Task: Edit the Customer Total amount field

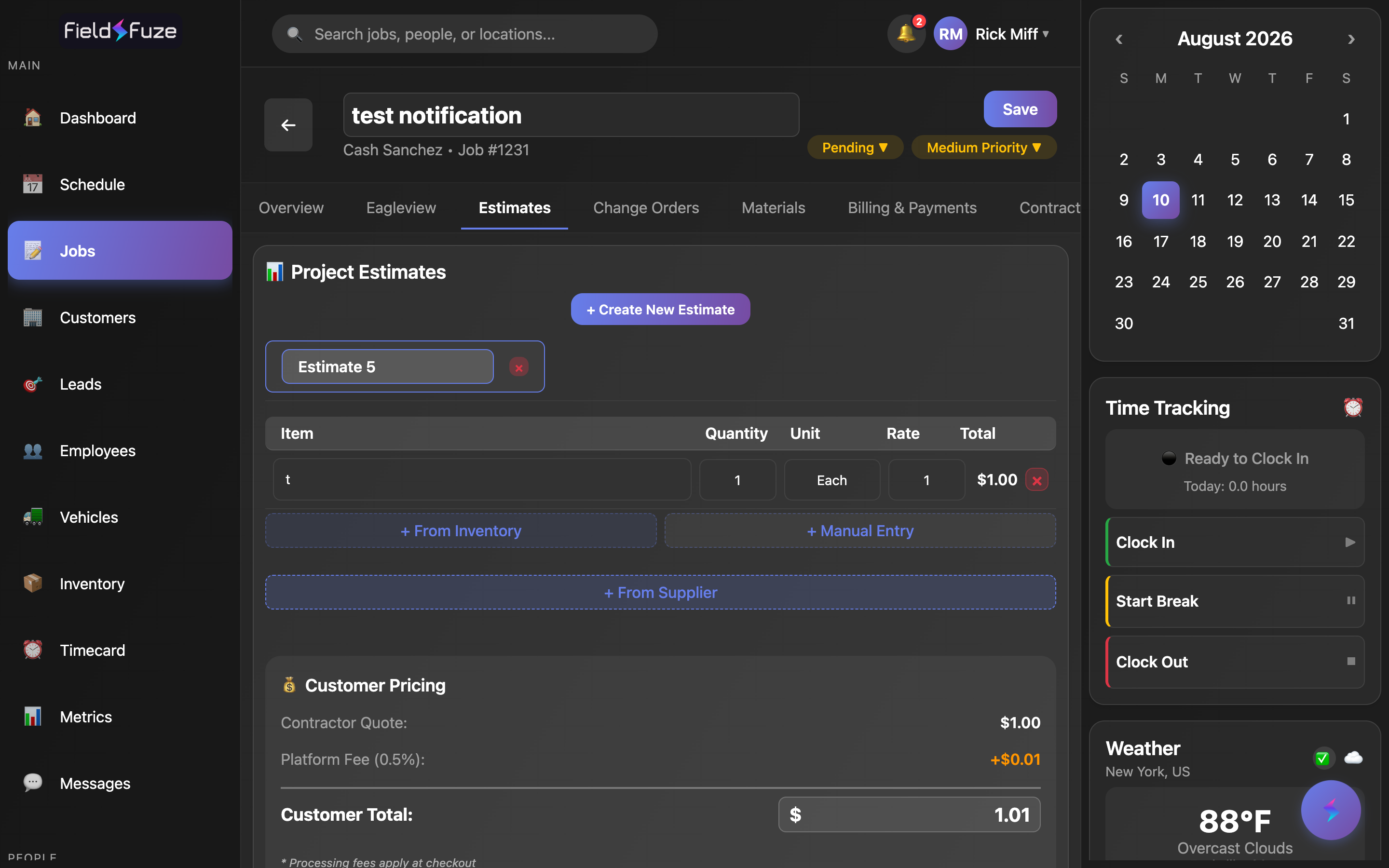Action: tap(909, 814)
